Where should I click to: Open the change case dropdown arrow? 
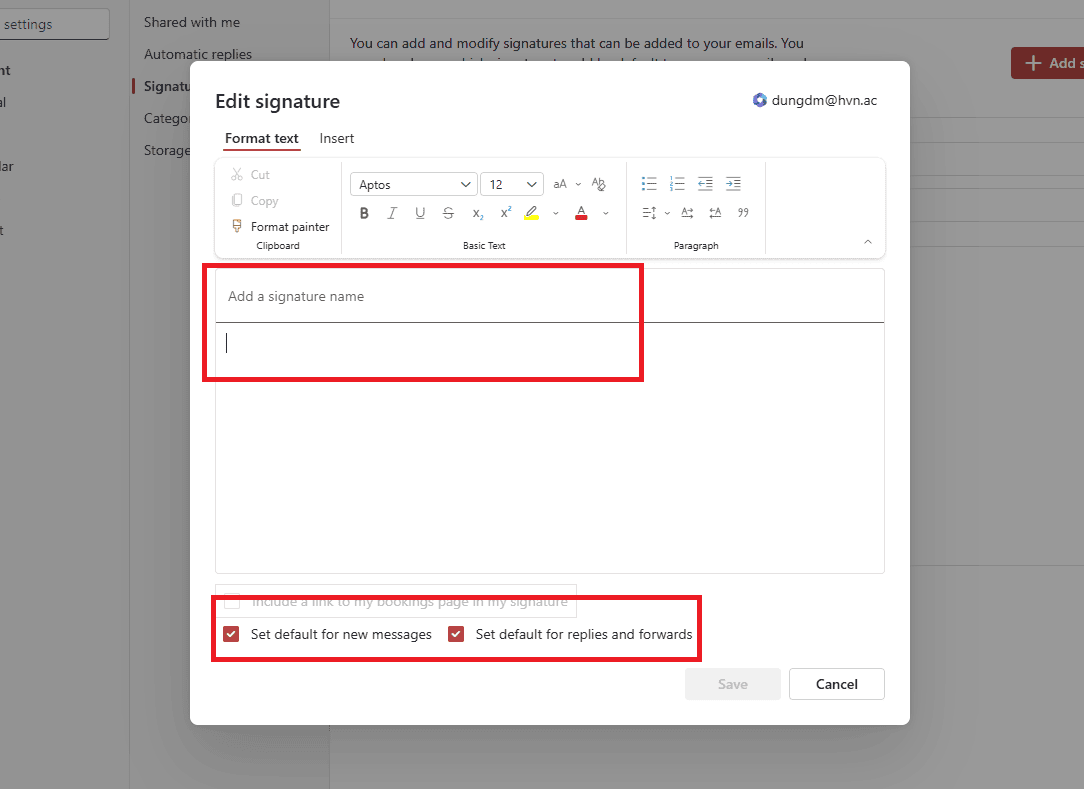point(578,184)
